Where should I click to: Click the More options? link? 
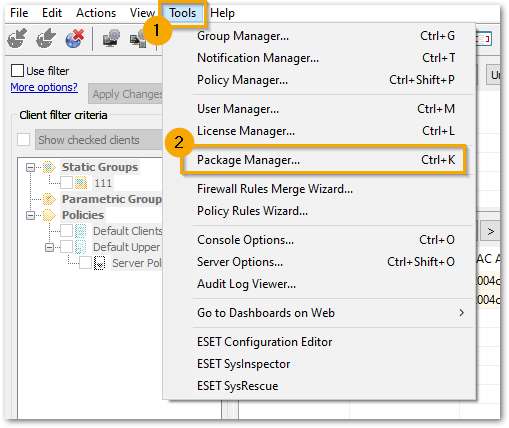[x=44, y=87]
